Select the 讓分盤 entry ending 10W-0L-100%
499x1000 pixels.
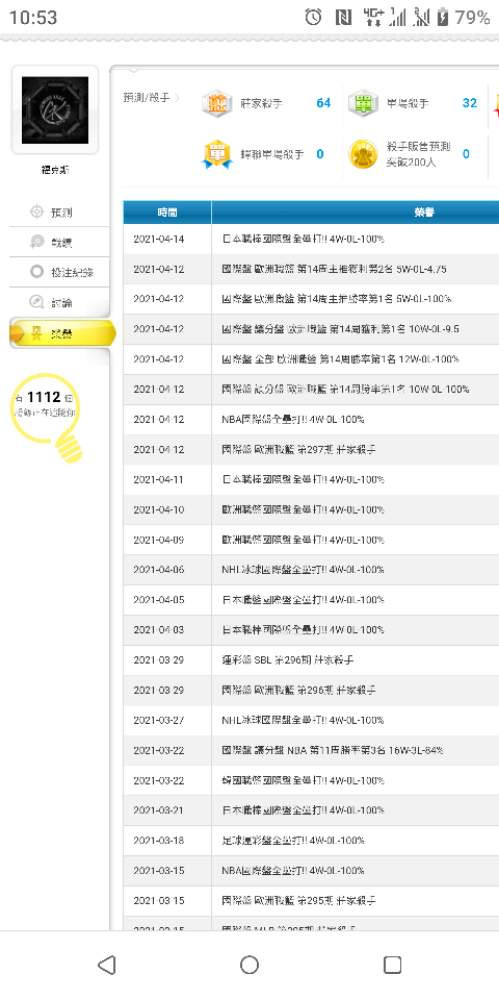pos(345,389)
